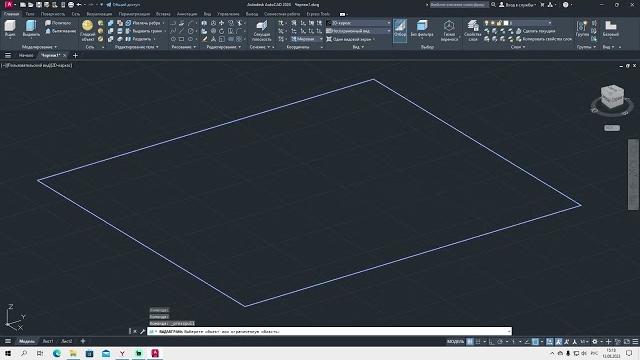Click the Autodesk App Store cart icon
Viewport: 640px width, 360px height.
(542, 4)
